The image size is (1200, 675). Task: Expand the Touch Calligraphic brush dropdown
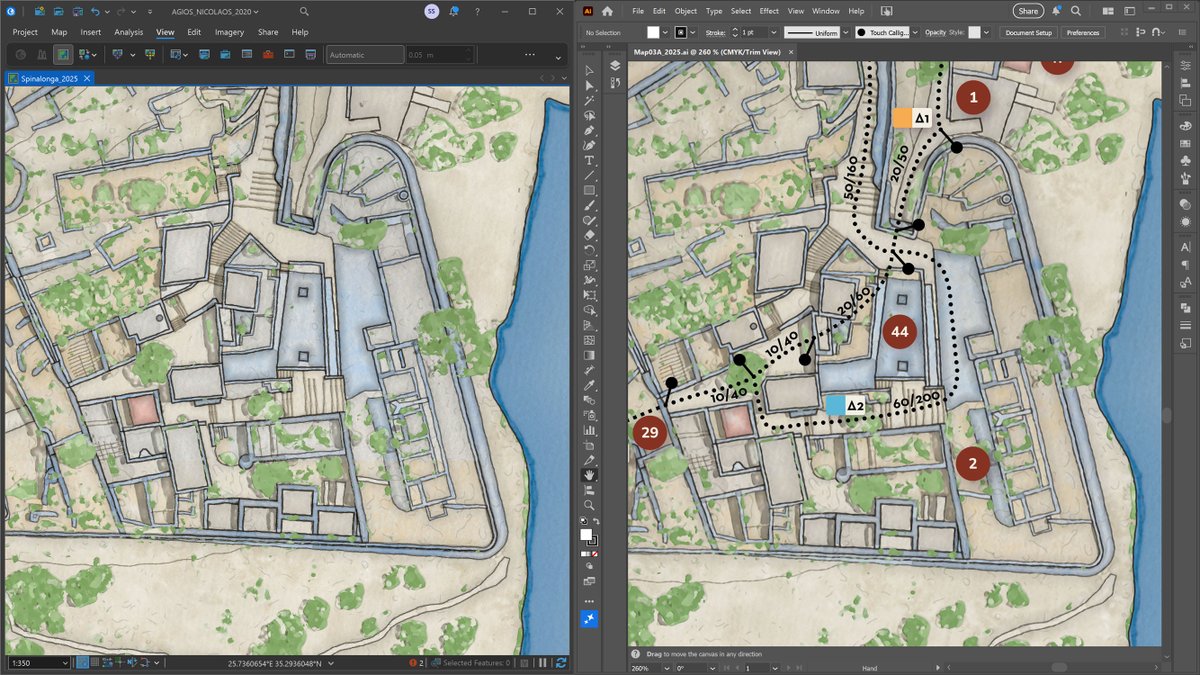[913, 32]
